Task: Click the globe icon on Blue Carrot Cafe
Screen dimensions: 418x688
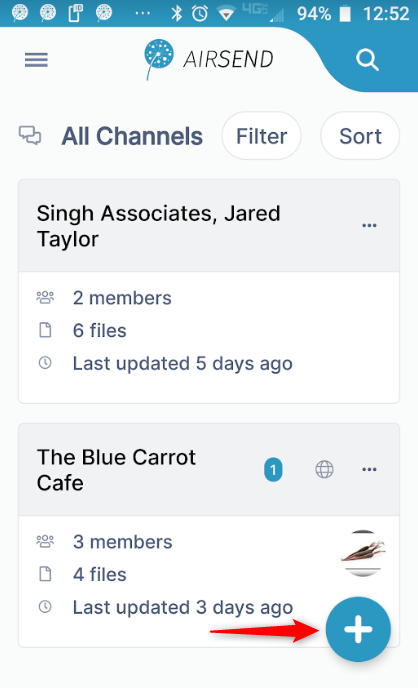Action: coord(324,469)
